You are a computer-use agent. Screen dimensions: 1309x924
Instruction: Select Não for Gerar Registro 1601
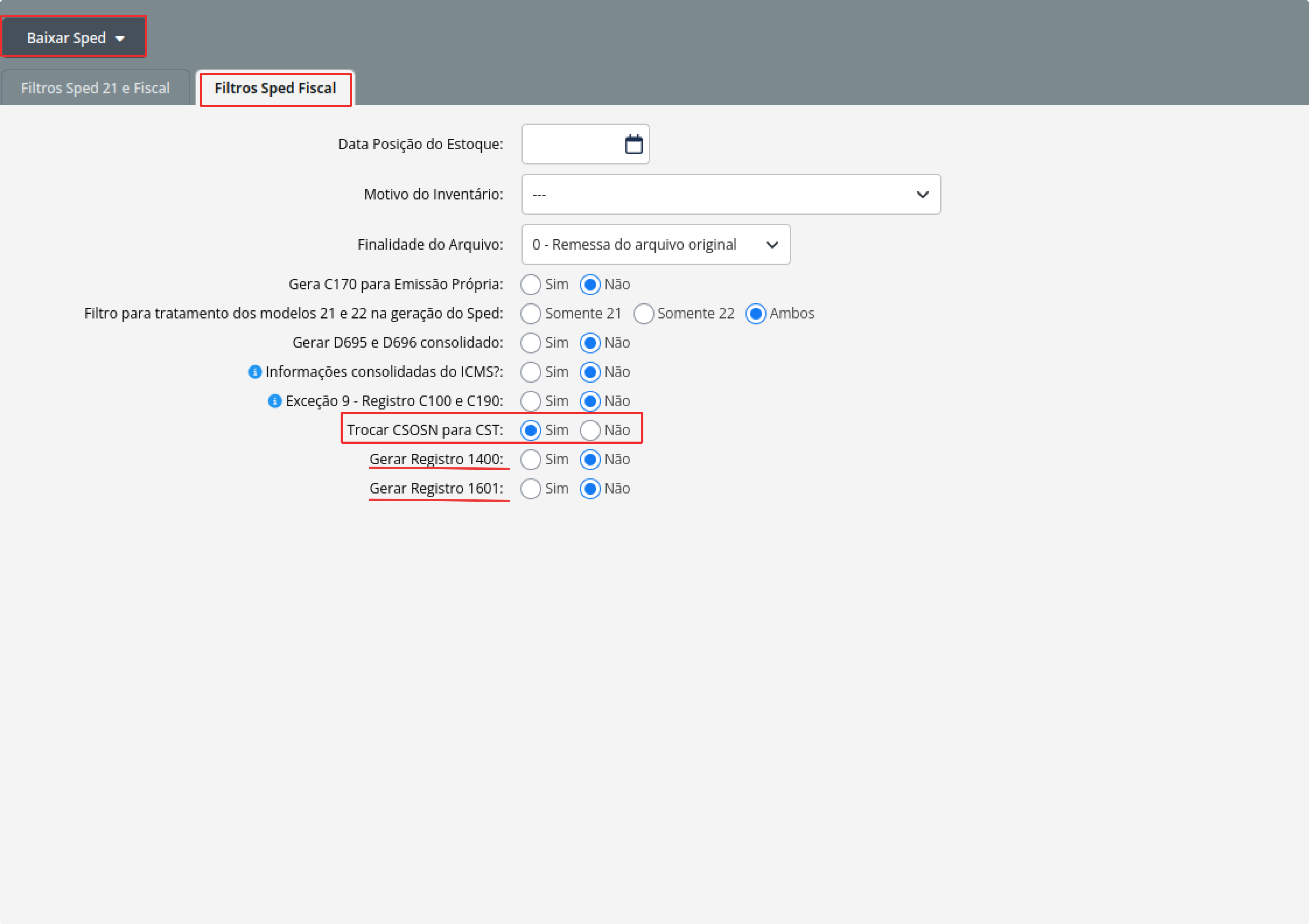[x=590, y=489]
